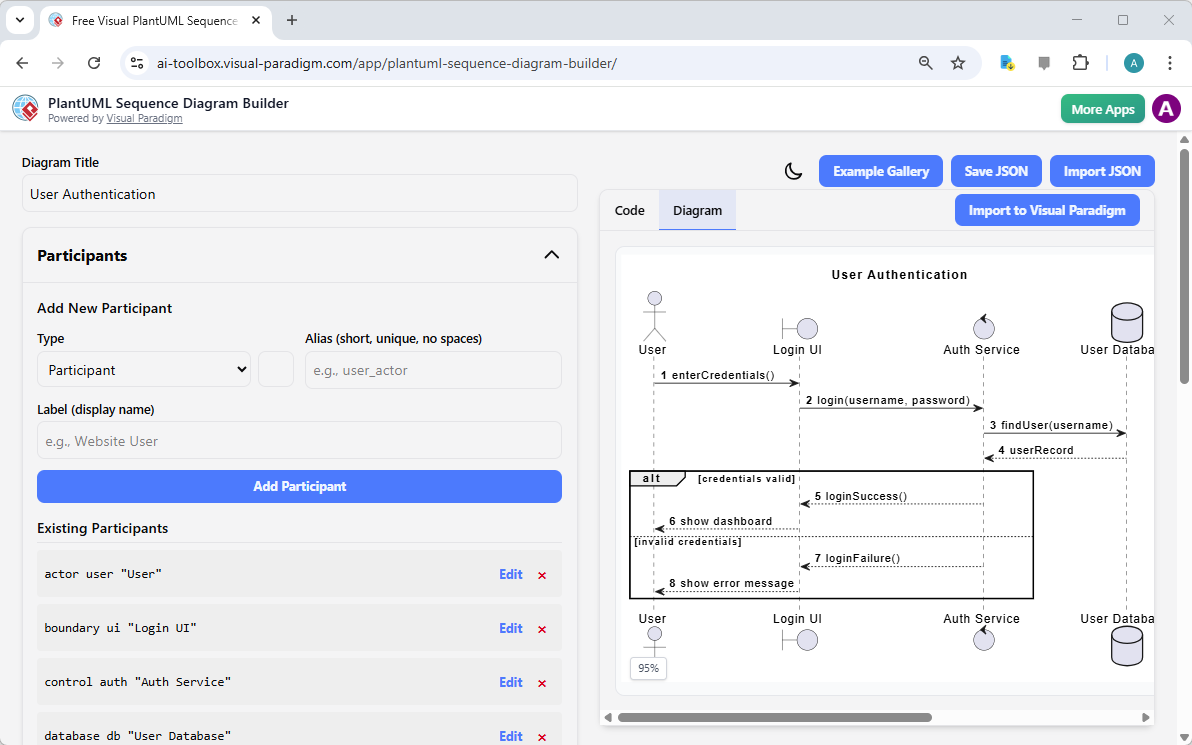The width and height of the screenshot is (1192, 745).
Task: Open the Example Gallery
Action: (880, 171)
